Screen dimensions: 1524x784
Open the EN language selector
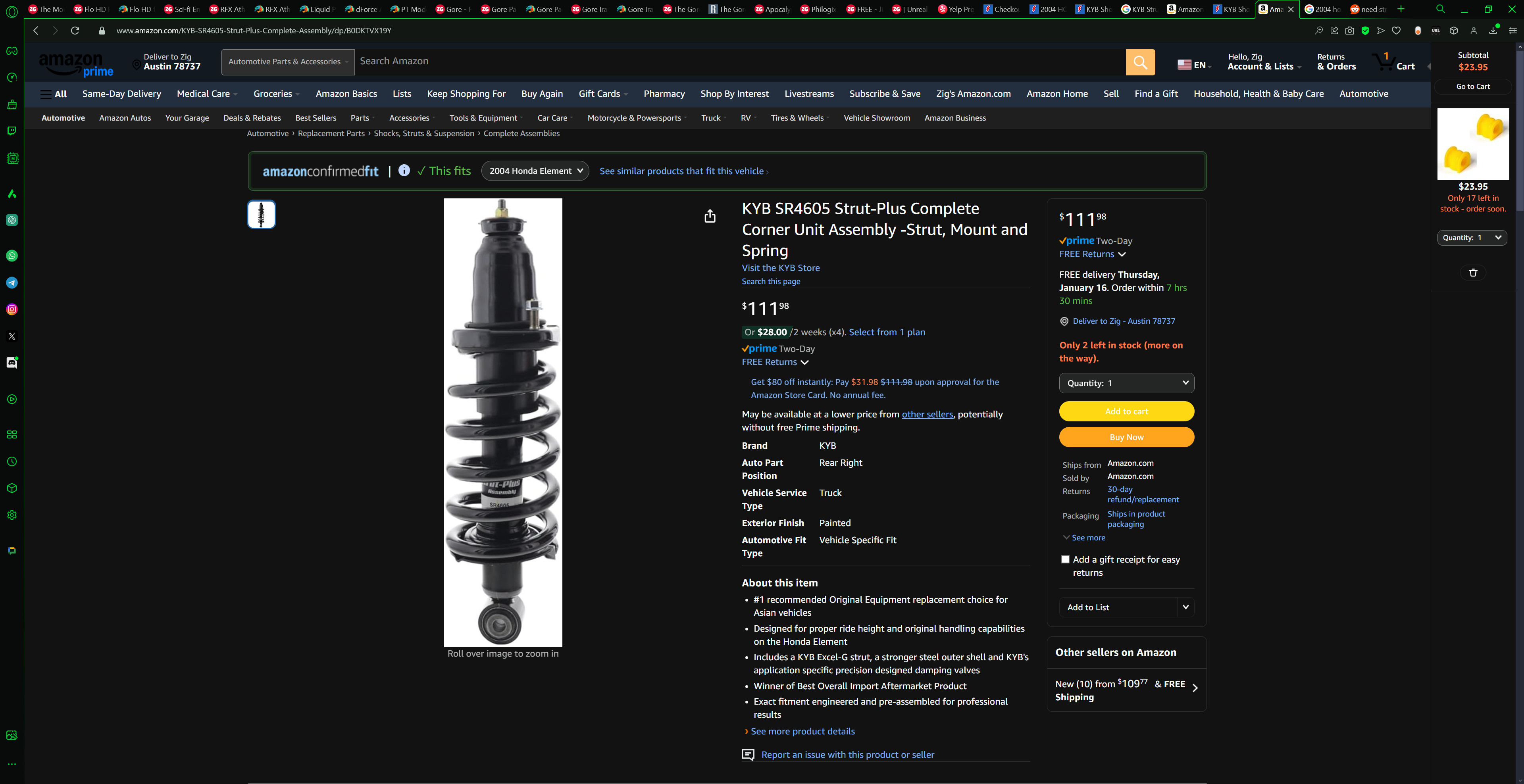pos(1194,65)
